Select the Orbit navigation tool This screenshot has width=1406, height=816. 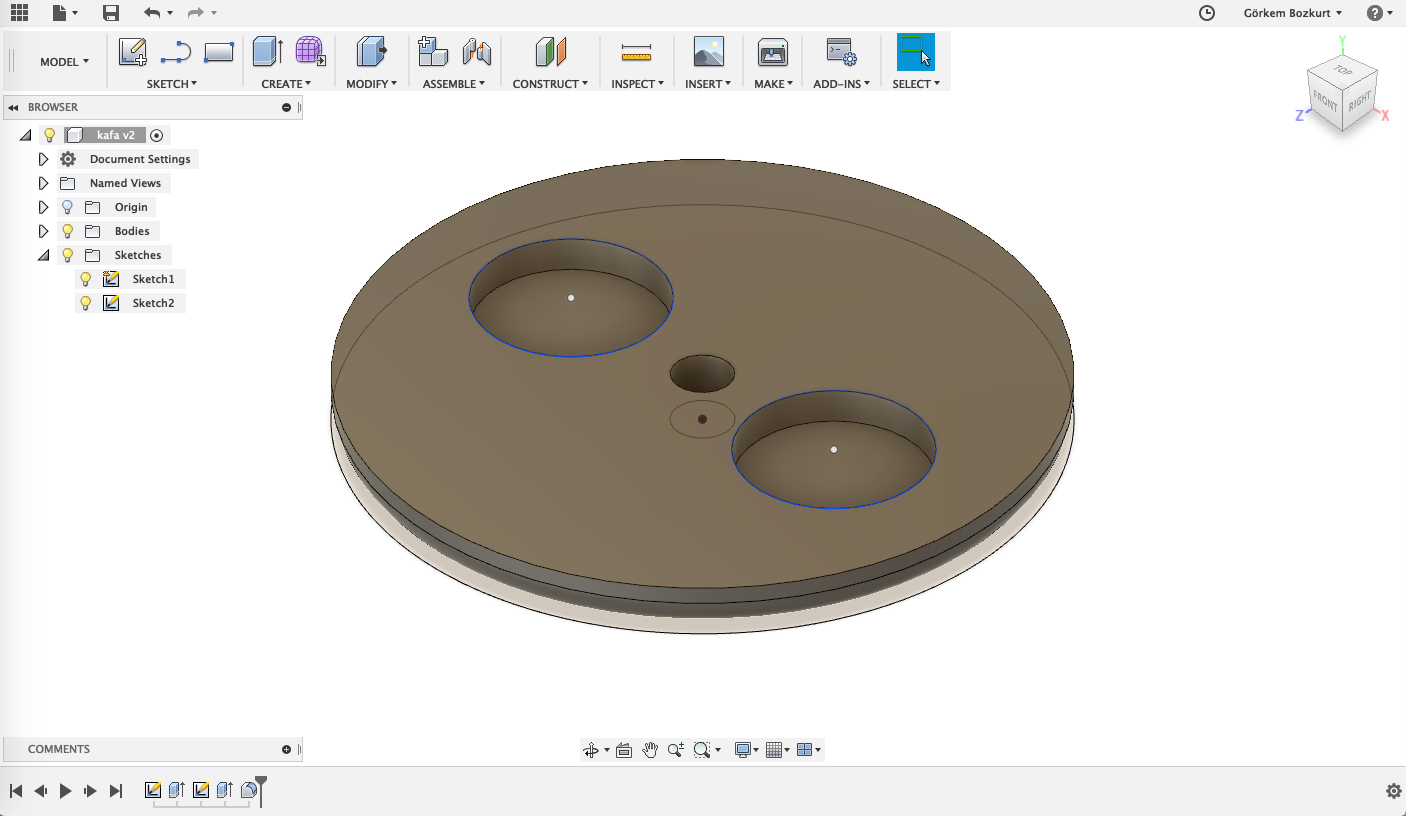(x=591, y=750)
